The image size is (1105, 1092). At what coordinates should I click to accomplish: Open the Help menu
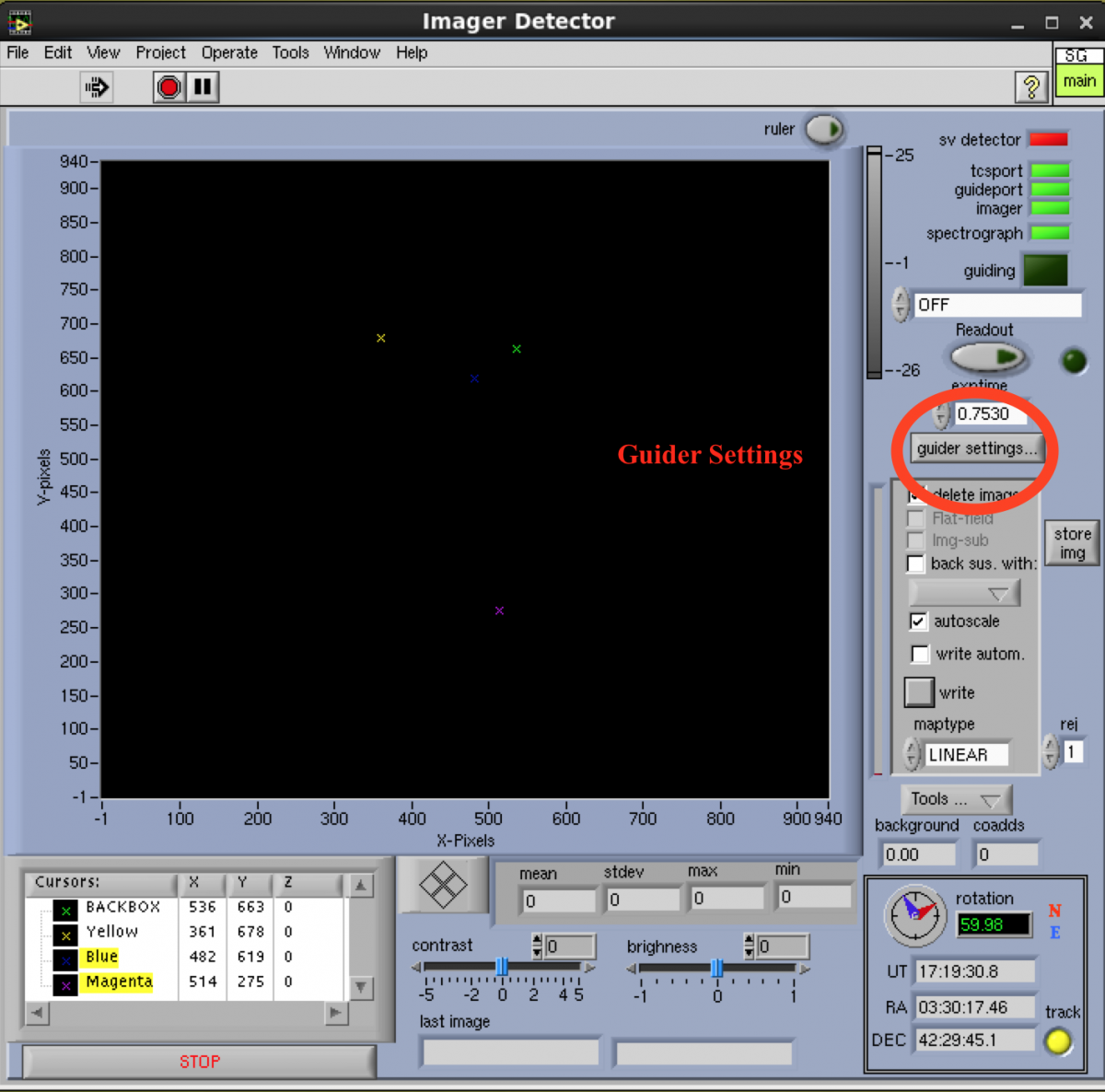(412, 52)
